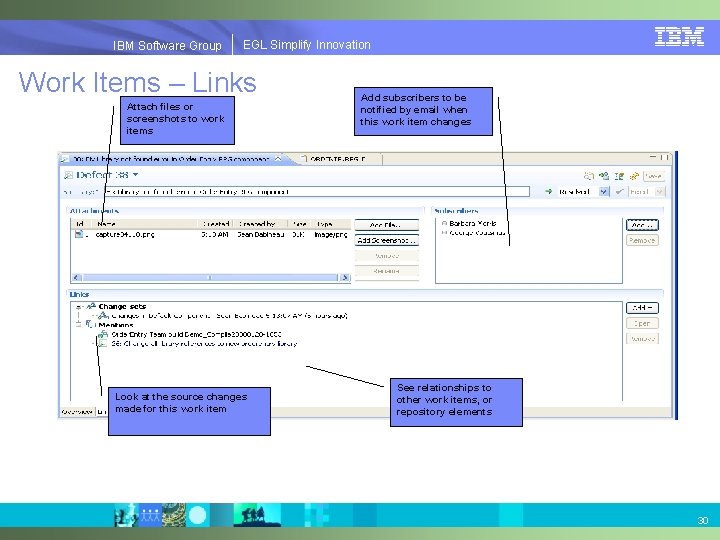Click the first toolbar icon left of Save
720x540 pixels.
(x=589, y=176)
